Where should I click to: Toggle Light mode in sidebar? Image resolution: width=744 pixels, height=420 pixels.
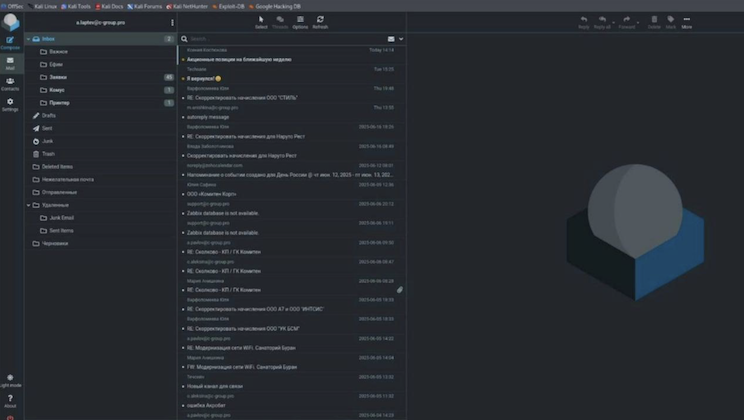[x=10, y=380]
